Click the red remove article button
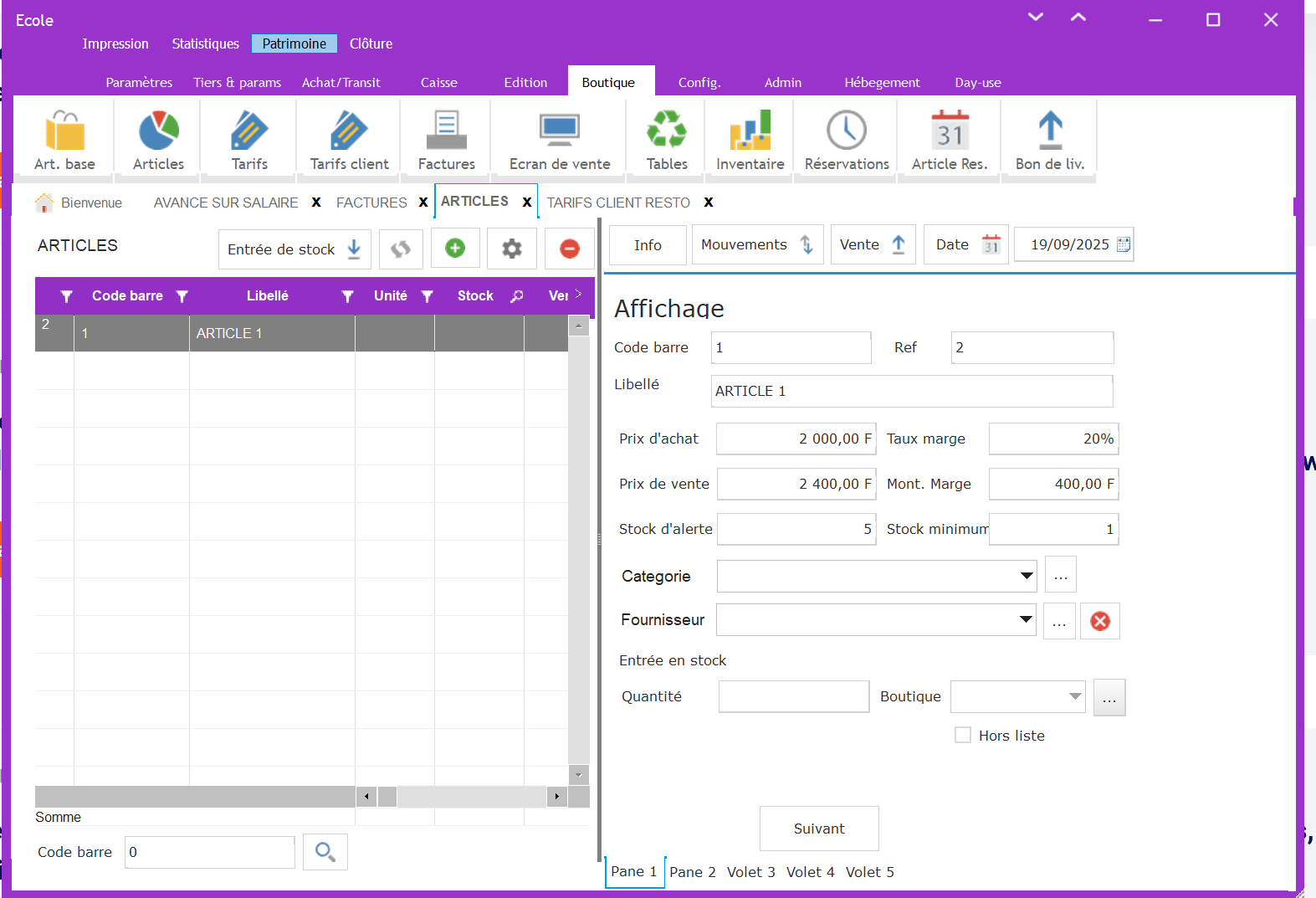Image resolution: width=1316 pixels, height=898 pixels. tap(569, 249)
